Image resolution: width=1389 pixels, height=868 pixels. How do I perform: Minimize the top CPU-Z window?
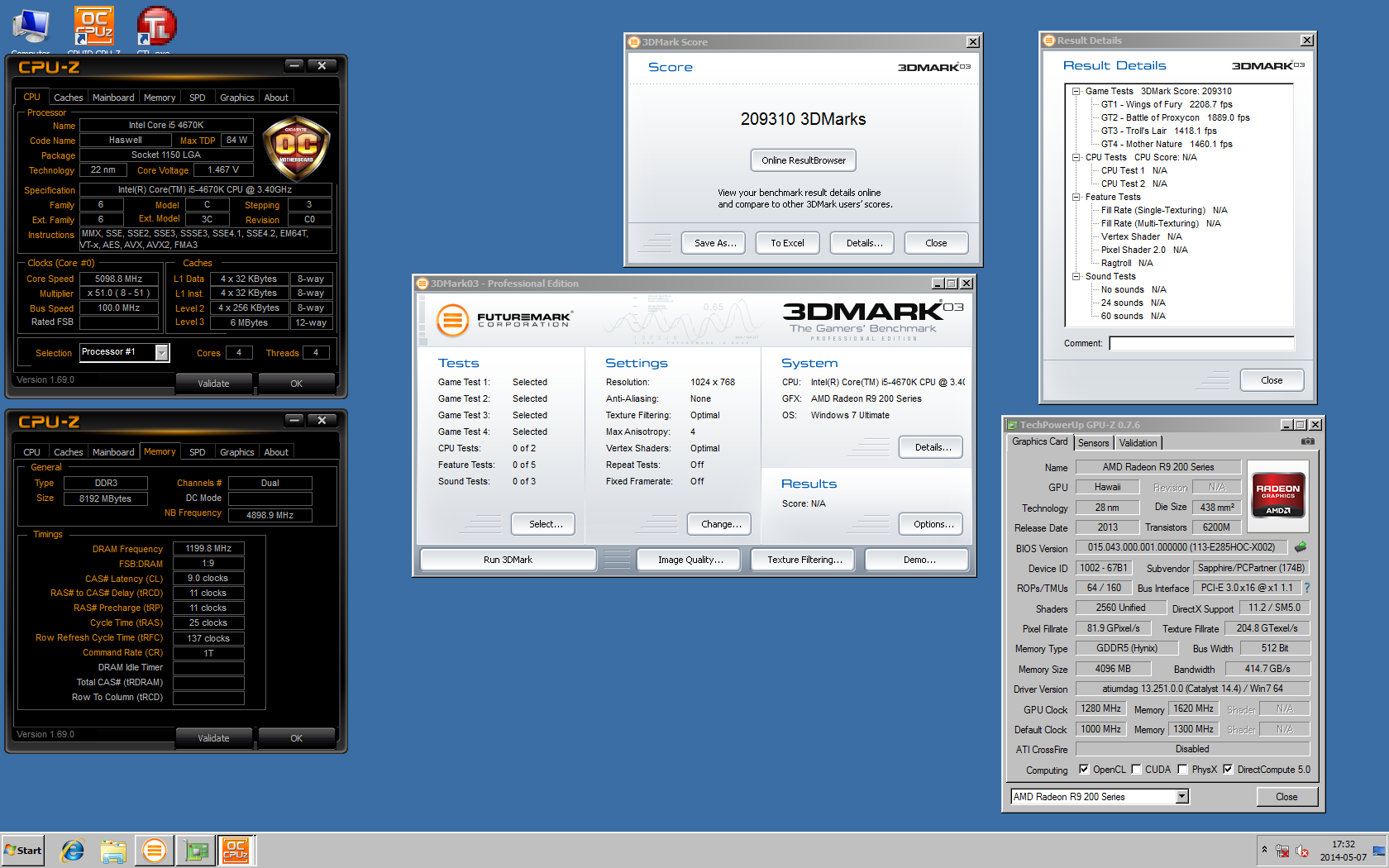click(x=294, y=65)
